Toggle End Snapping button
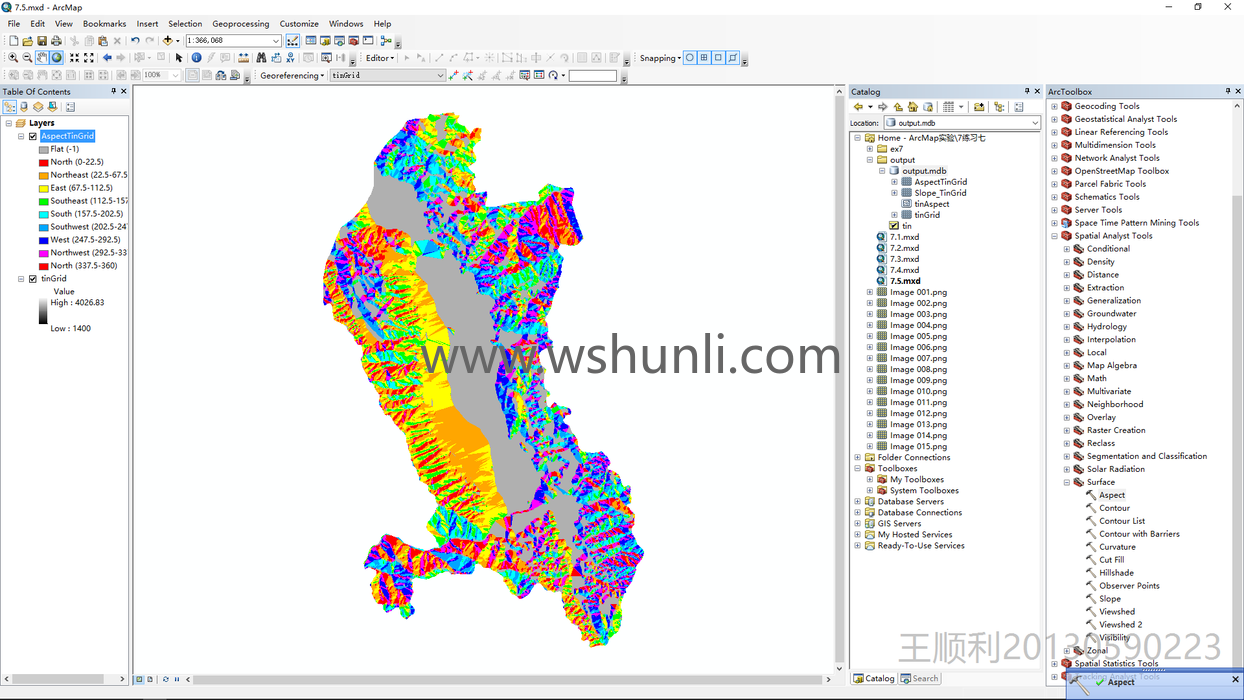The image size is (1244, 700). pos(704,58)
